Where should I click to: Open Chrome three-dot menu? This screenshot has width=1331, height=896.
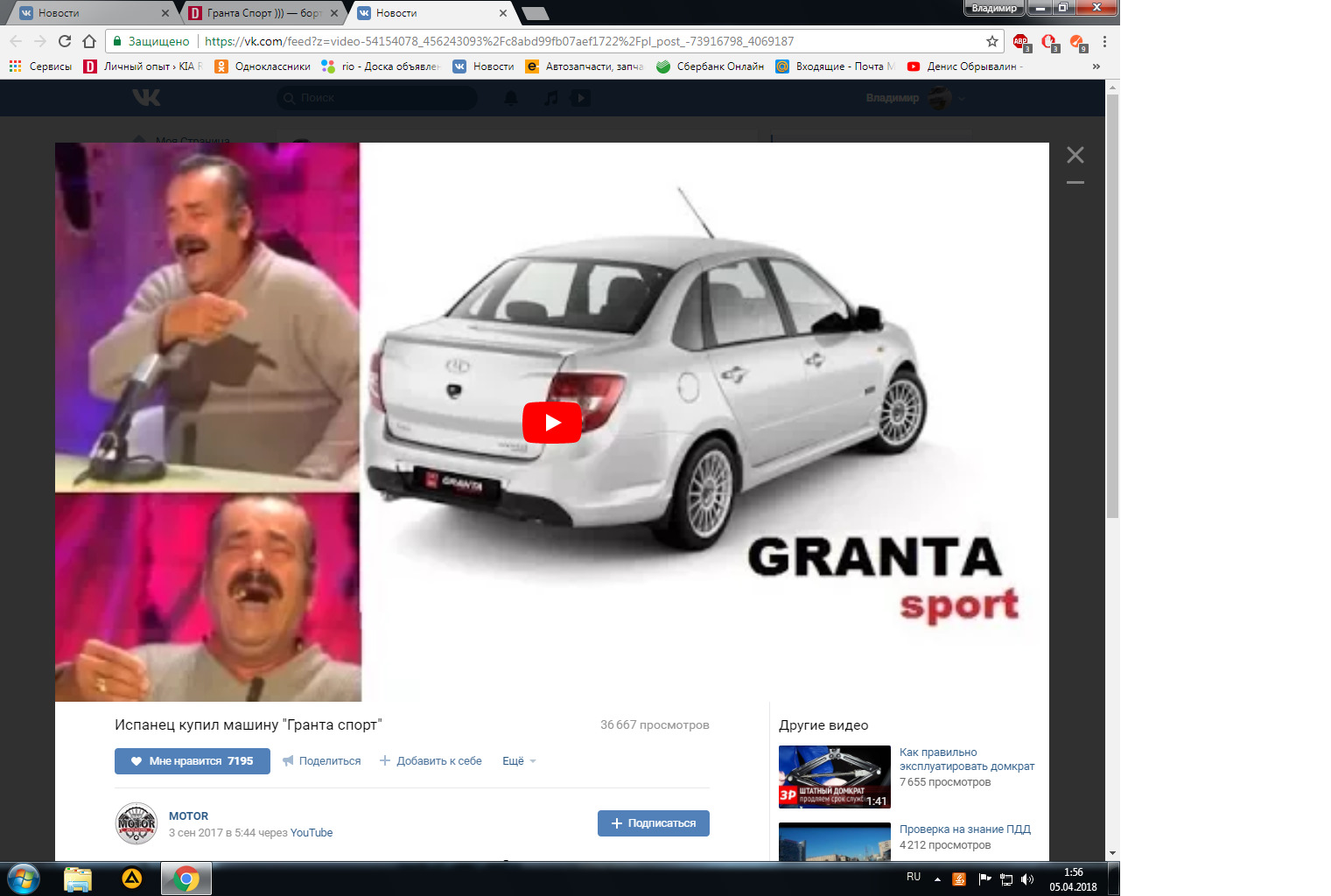[x=1104, y=41]
